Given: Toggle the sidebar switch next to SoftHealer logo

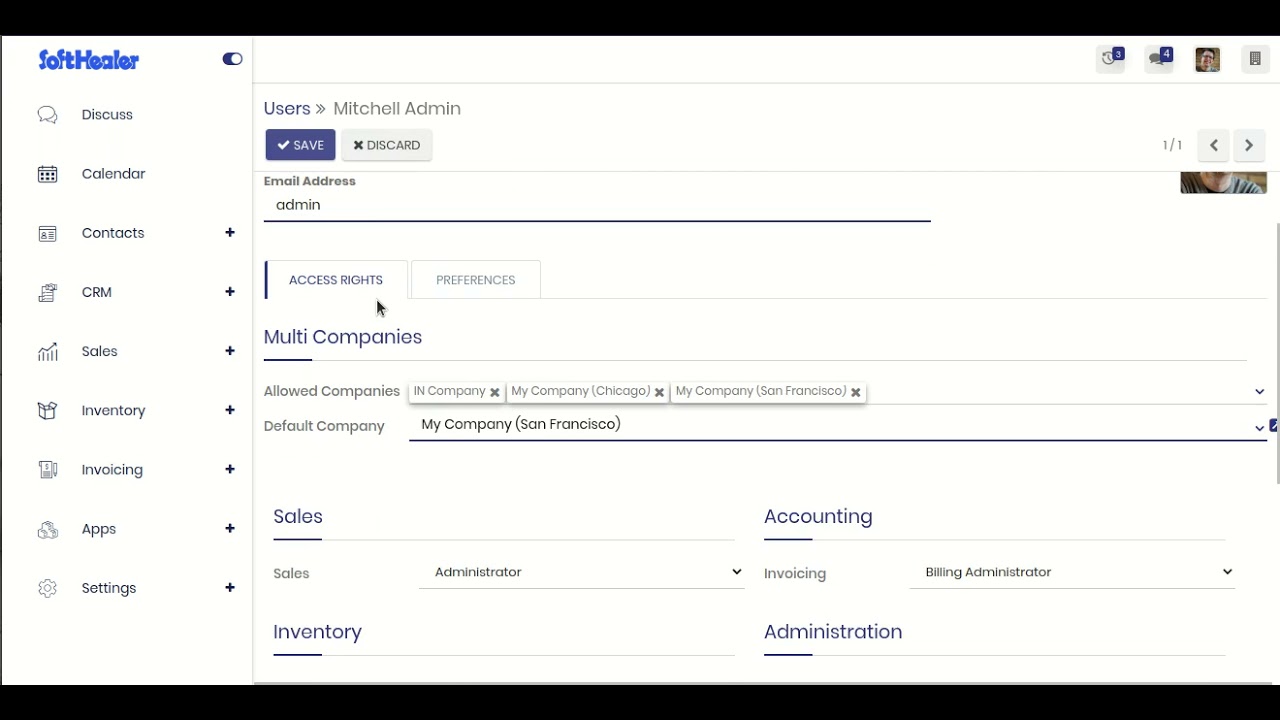Looking at the screenshot, I should 232,59.
